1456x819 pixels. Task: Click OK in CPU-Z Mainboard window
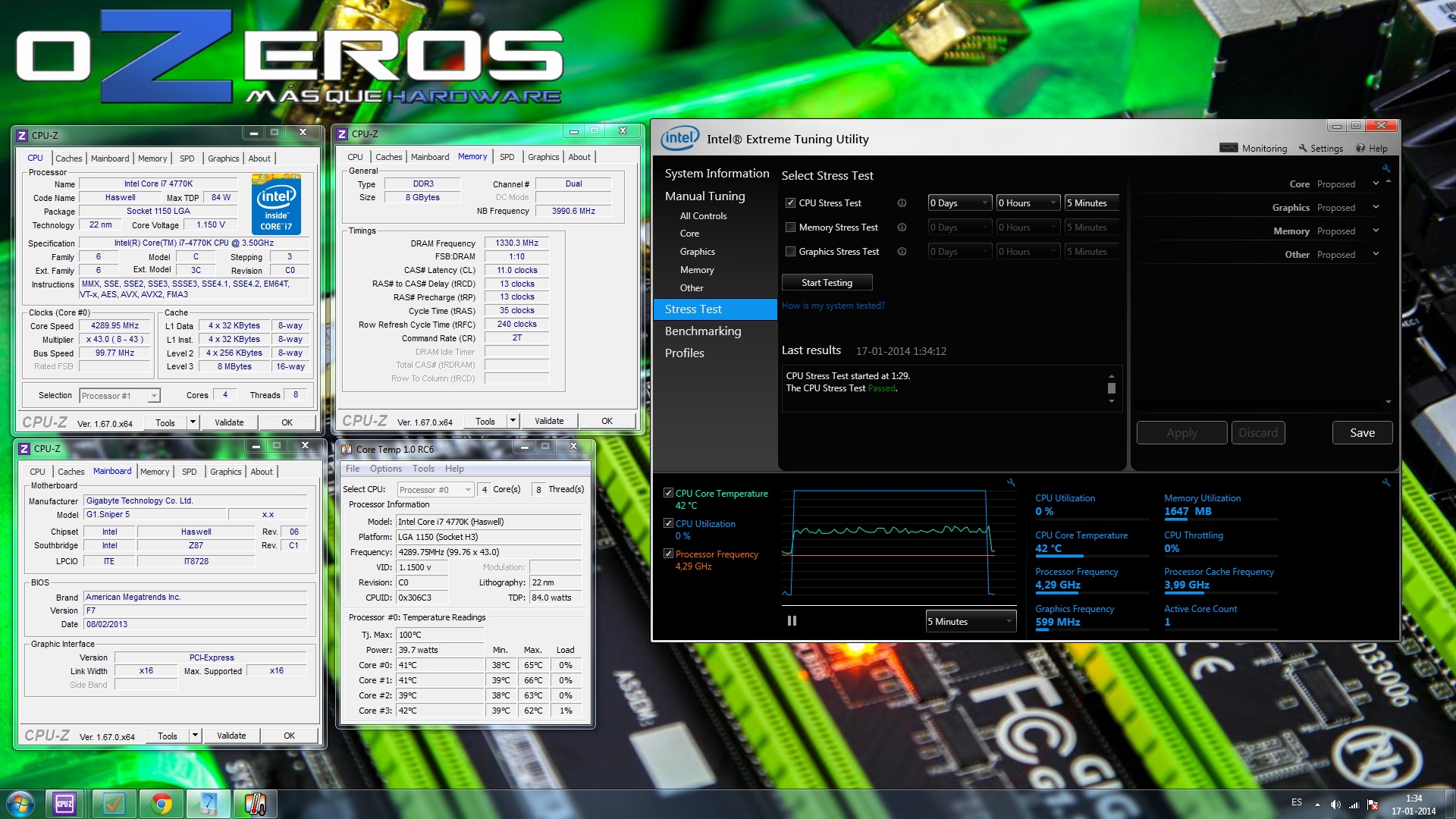coord(289,736)
